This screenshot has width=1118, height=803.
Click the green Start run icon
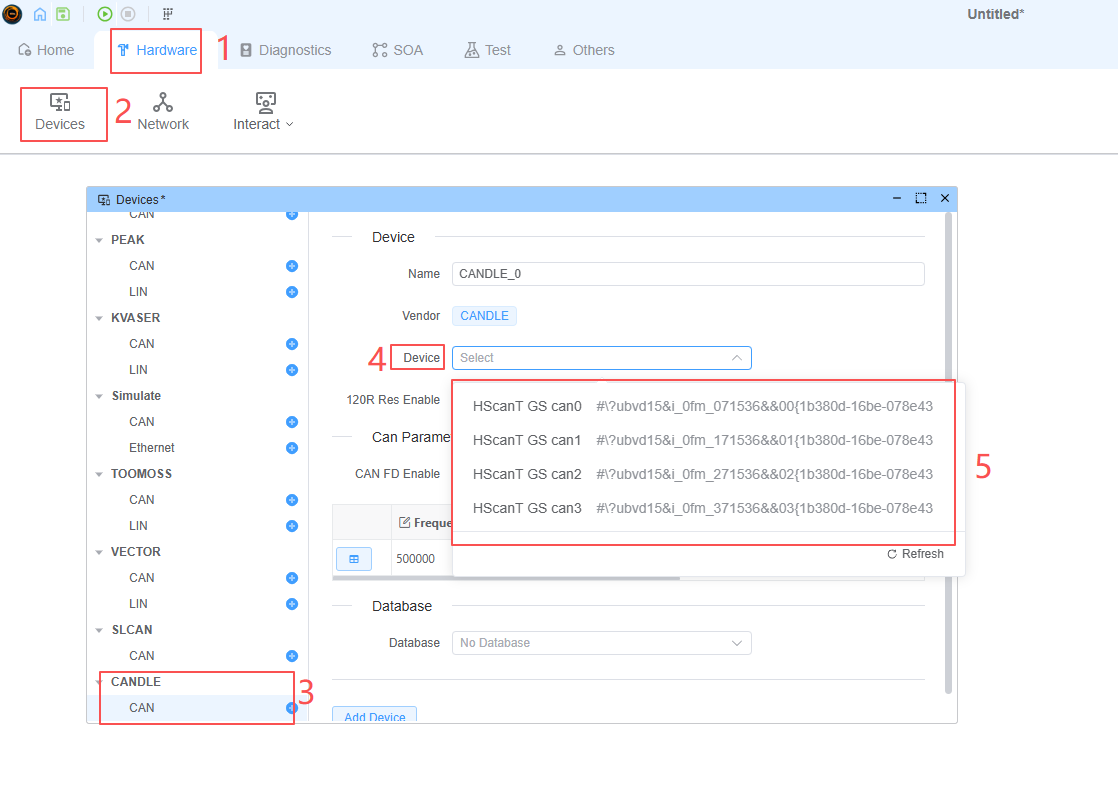pos(105,14)
